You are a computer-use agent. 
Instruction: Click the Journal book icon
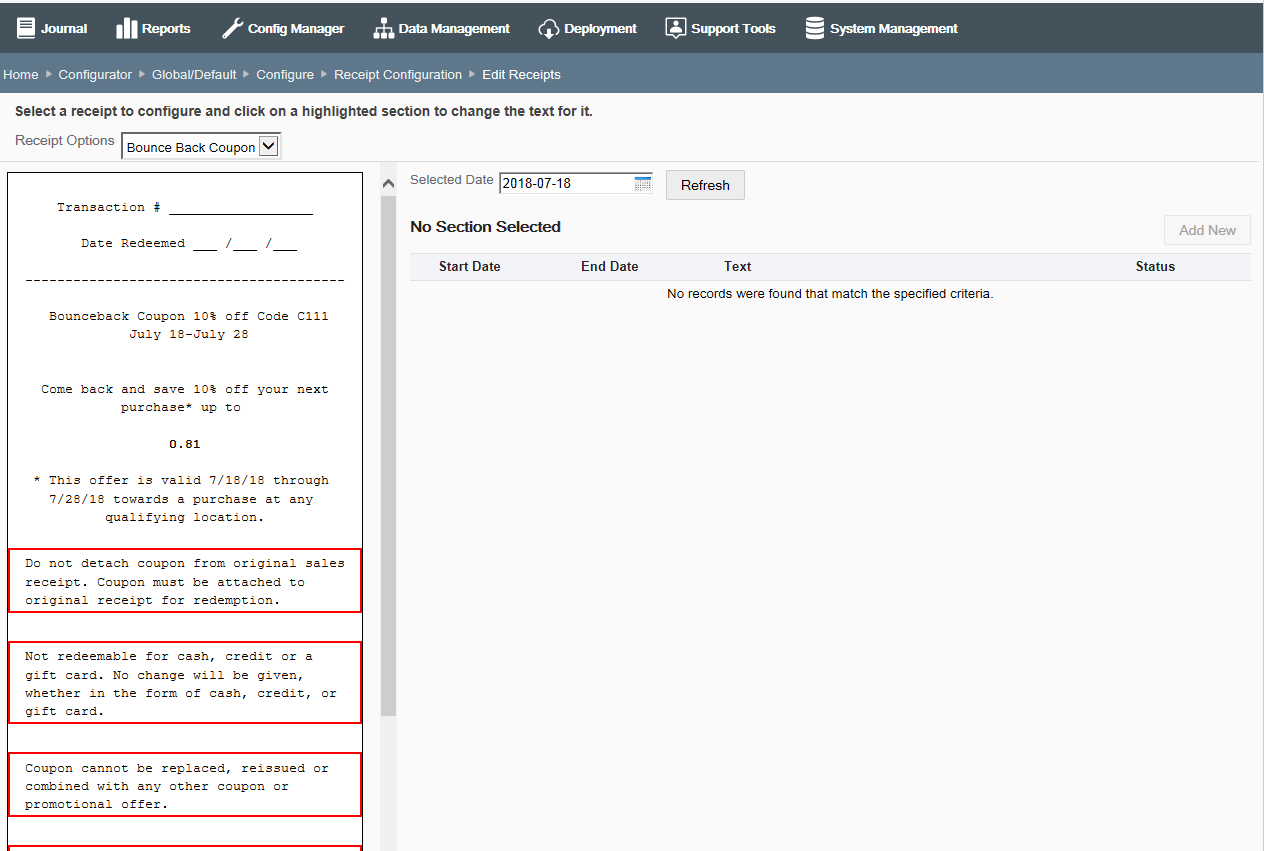pyautogui.click(x=26, y=28)
